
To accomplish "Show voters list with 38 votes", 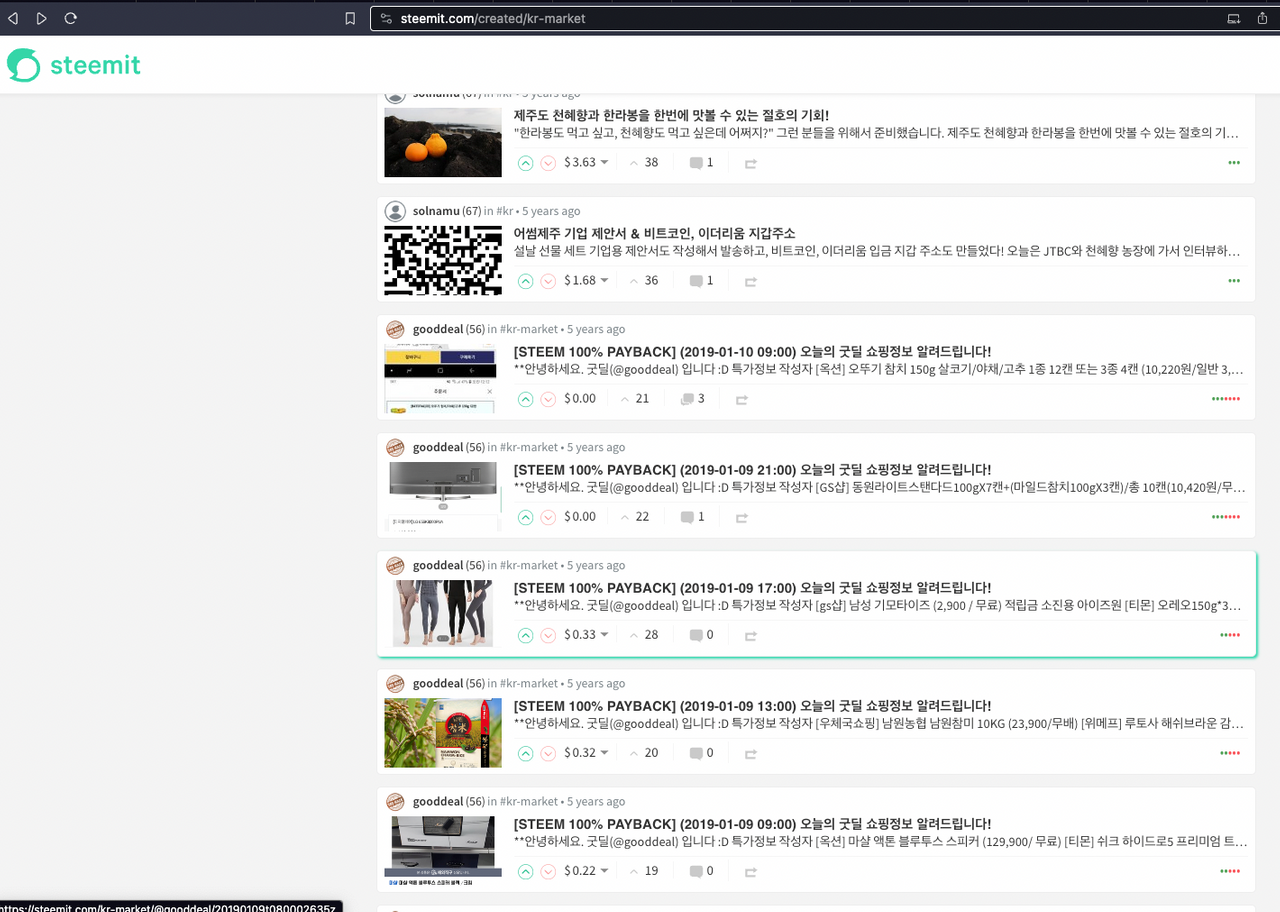I will [644, 162].
